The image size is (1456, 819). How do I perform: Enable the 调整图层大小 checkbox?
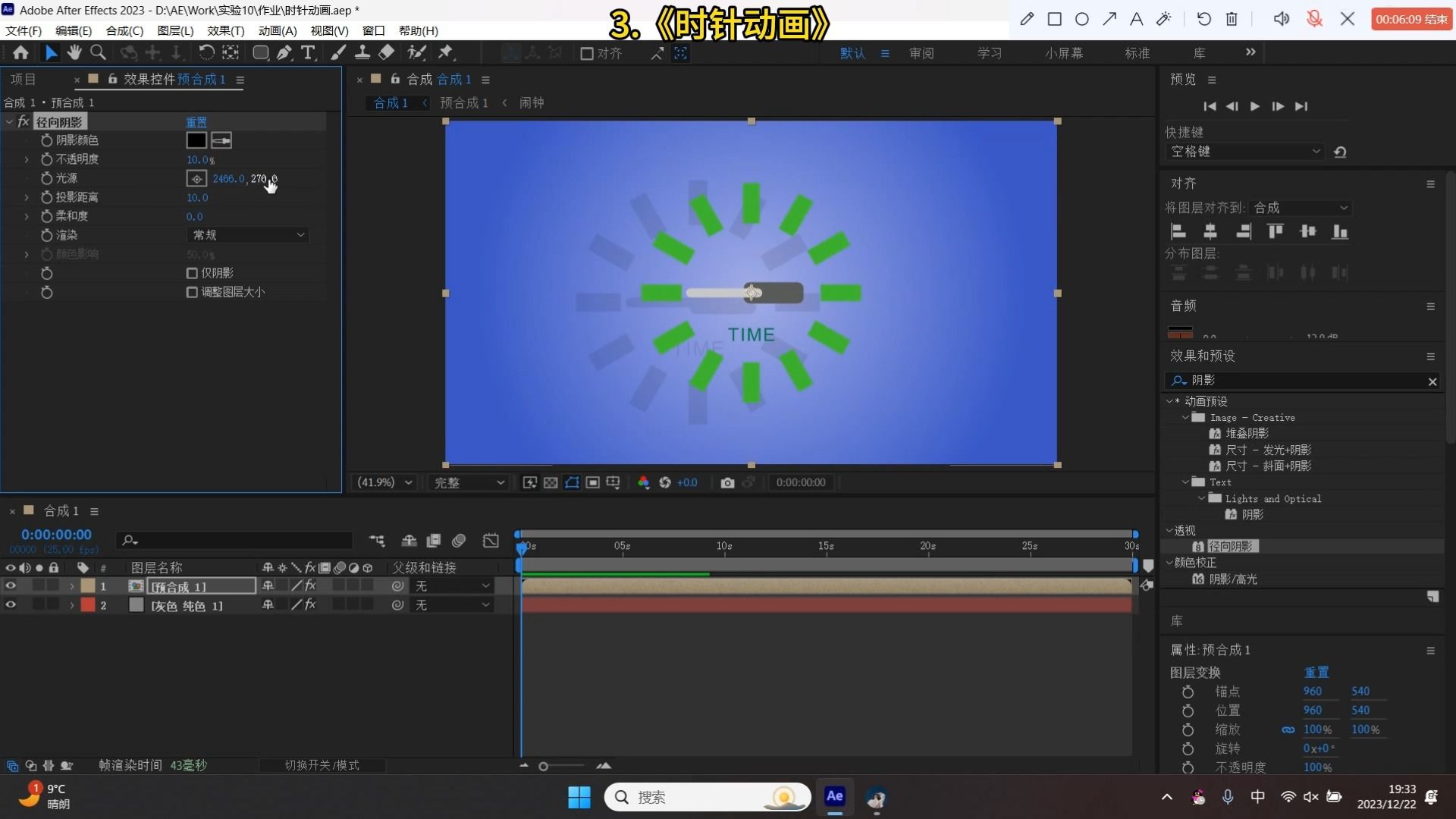(x=192, y=292)
